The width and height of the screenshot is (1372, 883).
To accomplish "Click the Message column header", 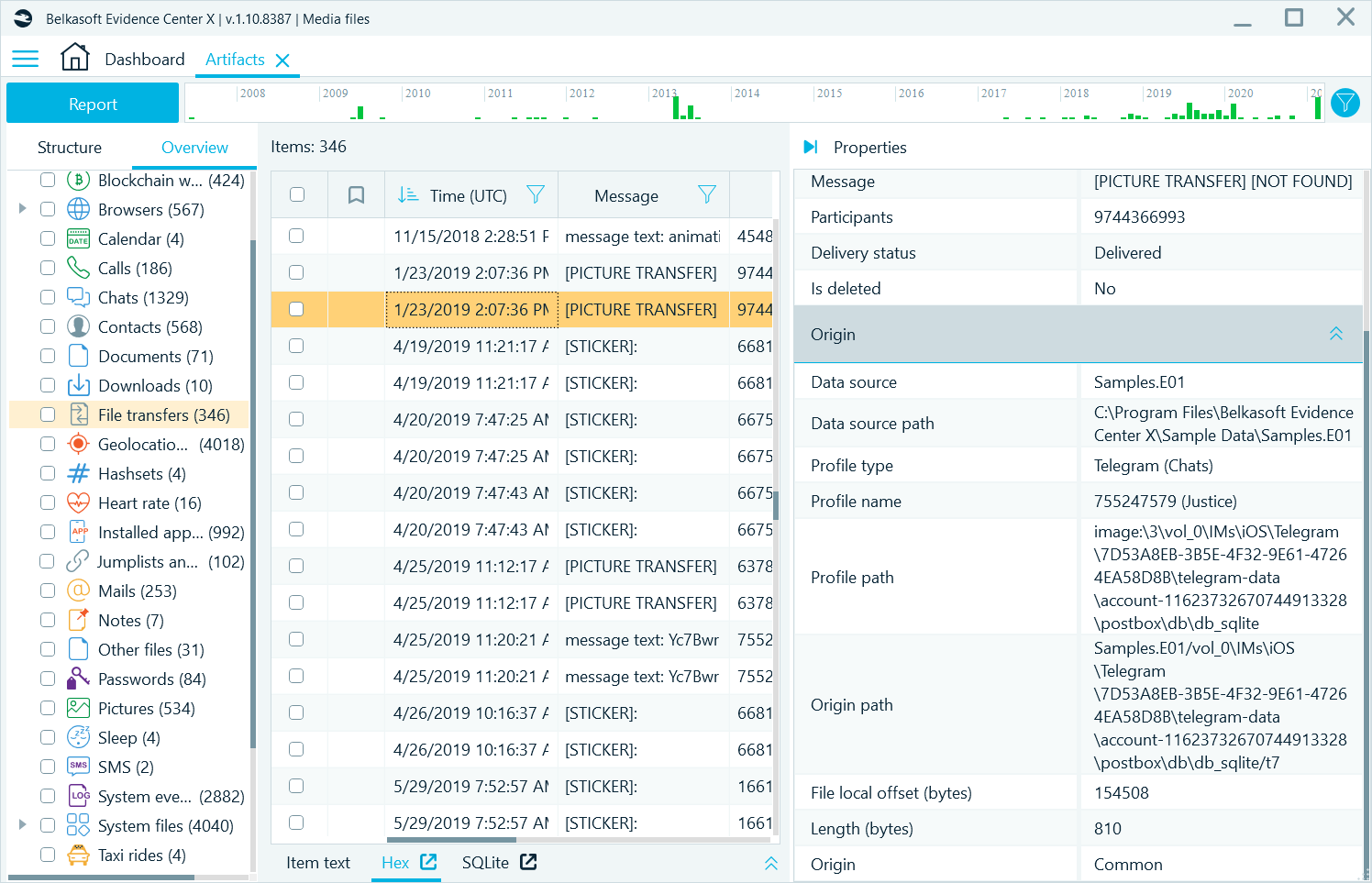I will 626,195.
